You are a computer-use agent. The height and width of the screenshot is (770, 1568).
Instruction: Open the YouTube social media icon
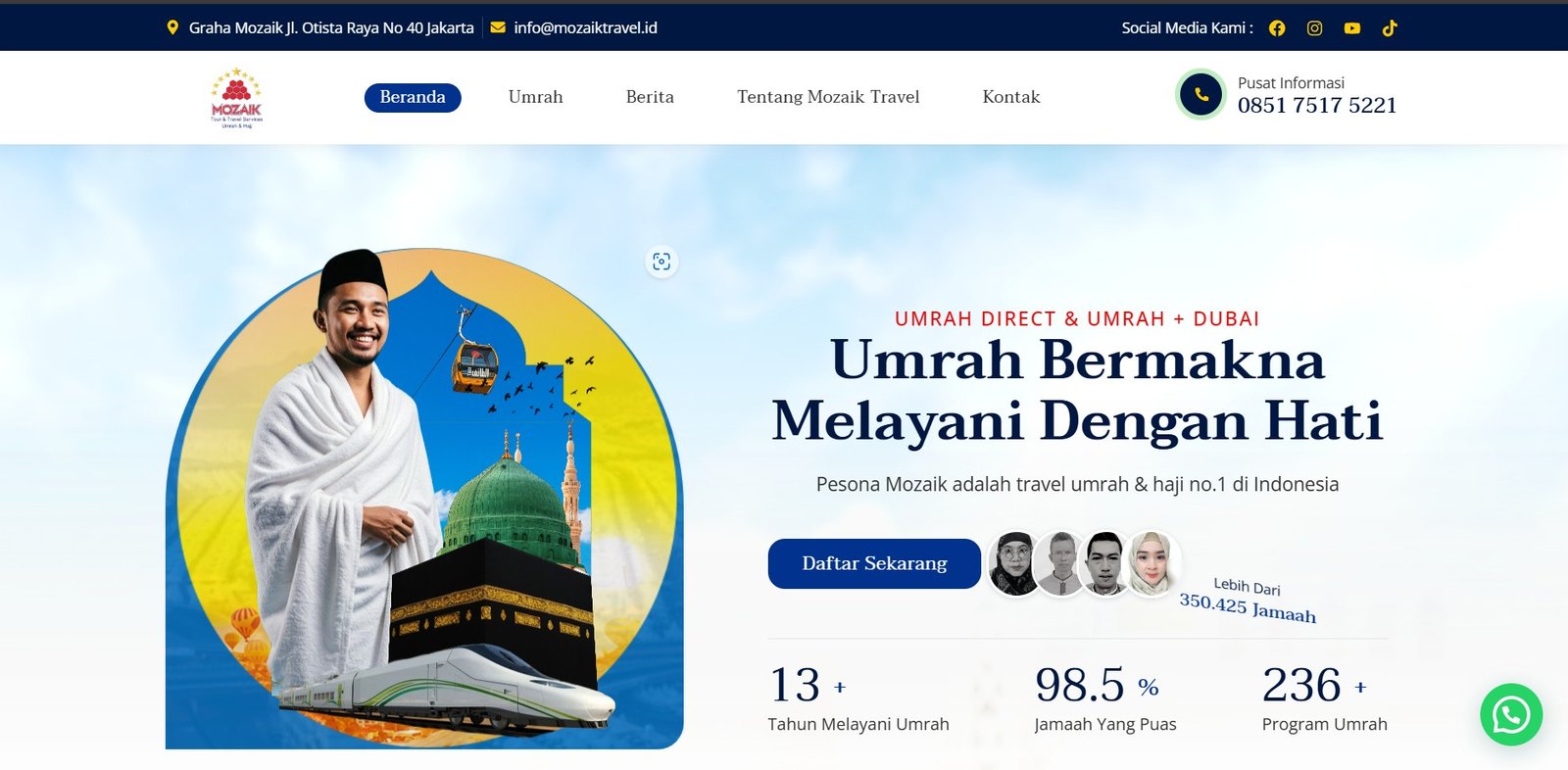pyautogui.click(x=1352, y=28)
